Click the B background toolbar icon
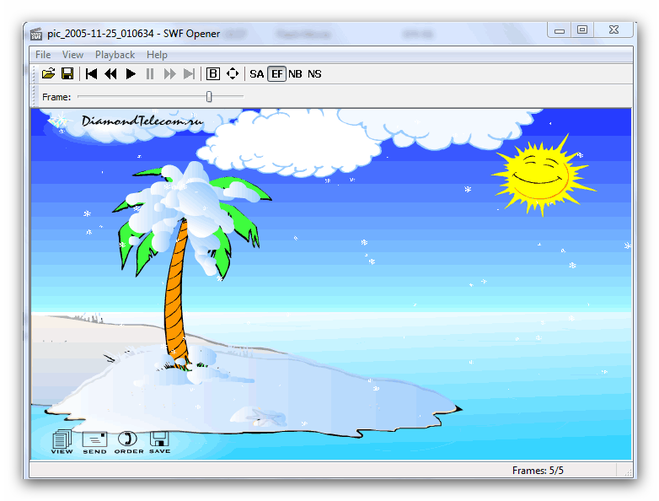This screenshot has width=659, height=501. pyautogui.click(x=212, y=74)
